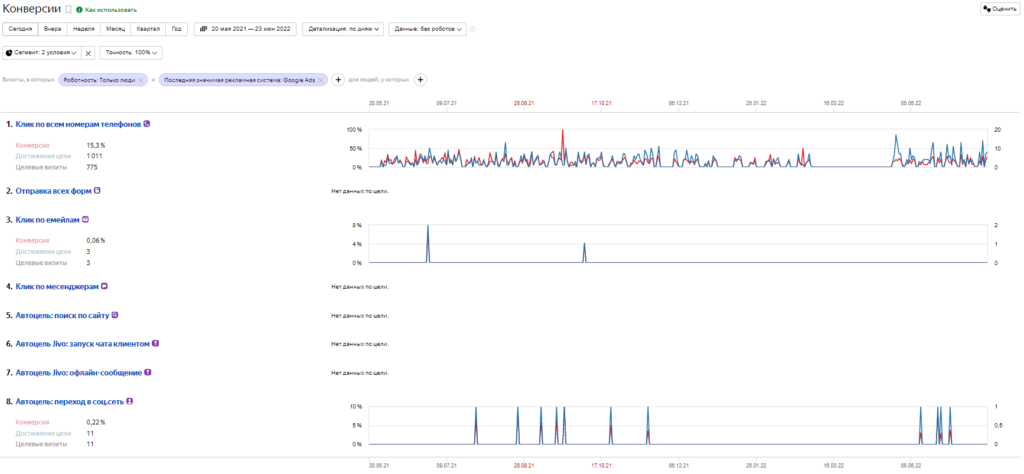The width and height of the screenshot is (1024, 474).
Task: Clear the segment with the X button
Action: coord(89,53)
